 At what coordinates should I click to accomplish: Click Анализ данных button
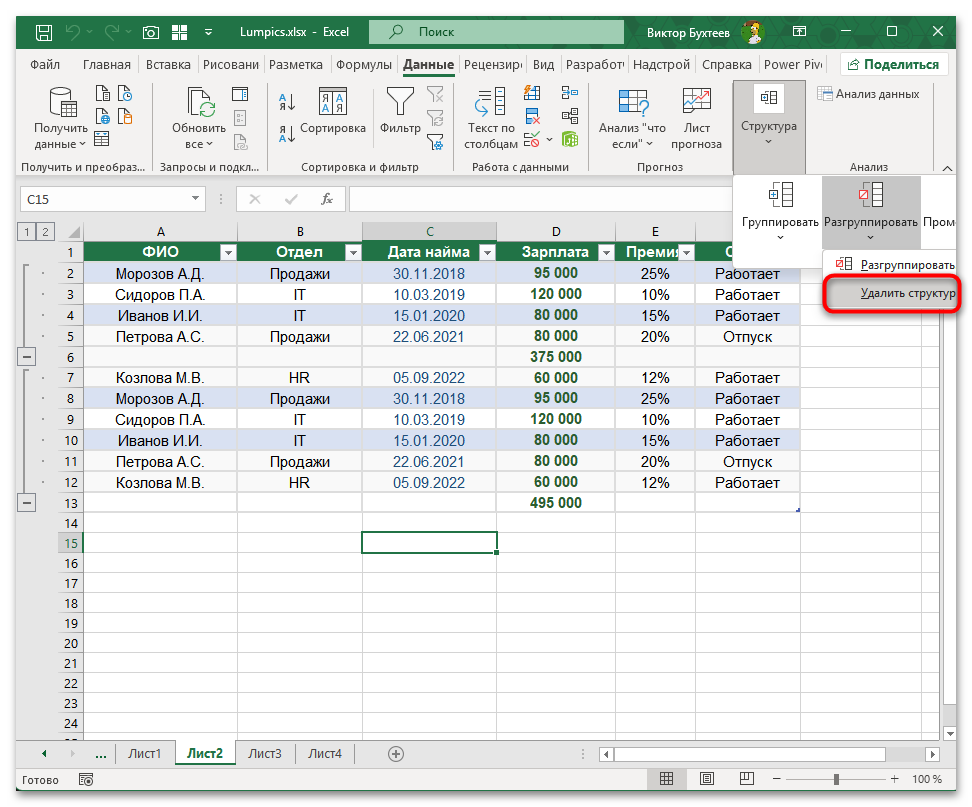click(x=868, y=94)
